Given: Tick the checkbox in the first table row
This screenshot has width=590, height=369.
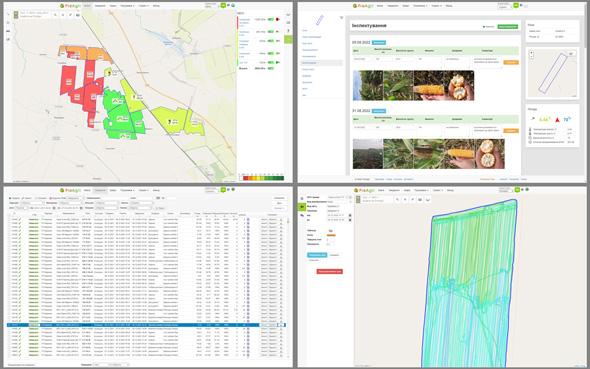Looking at the screenshot, I should [x=10, y=219].
